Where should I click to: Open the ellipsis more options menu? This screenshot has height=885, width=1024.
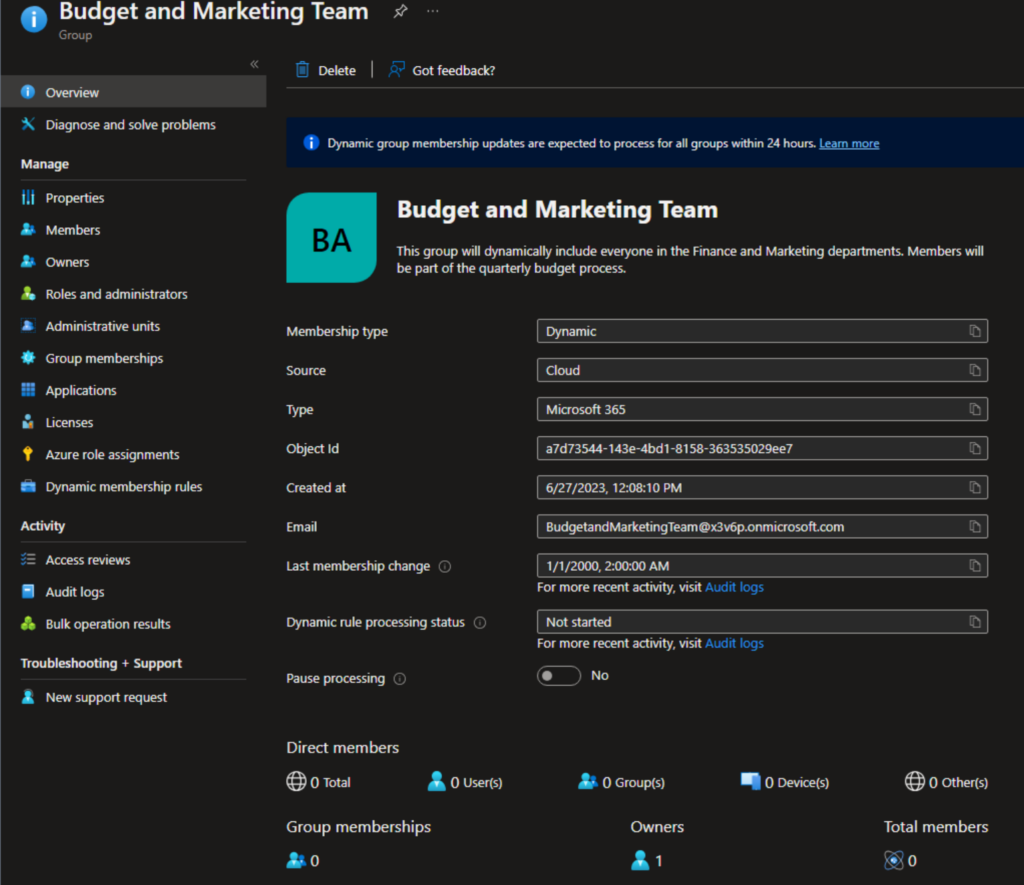tap(432, 11)
